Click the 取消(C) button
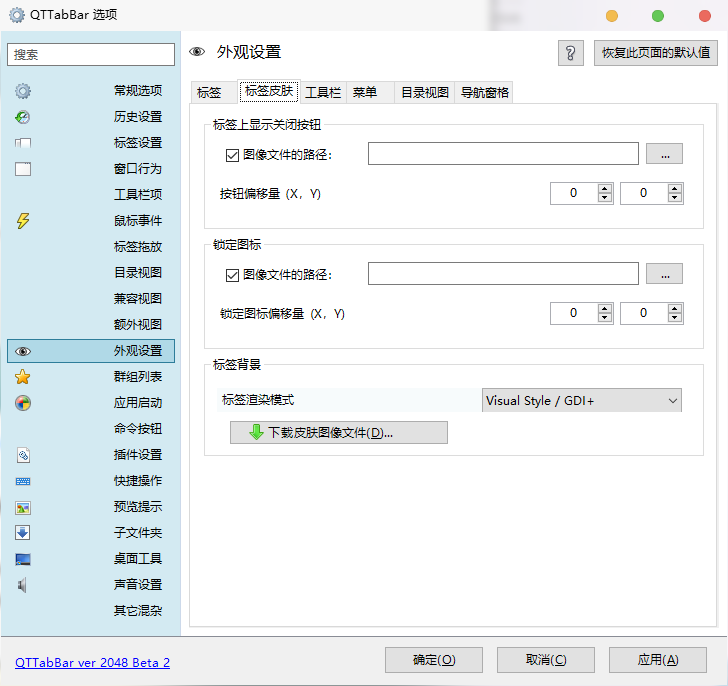Screen dimensions: 728x686 pyautogui.click(x=546, y=660)
